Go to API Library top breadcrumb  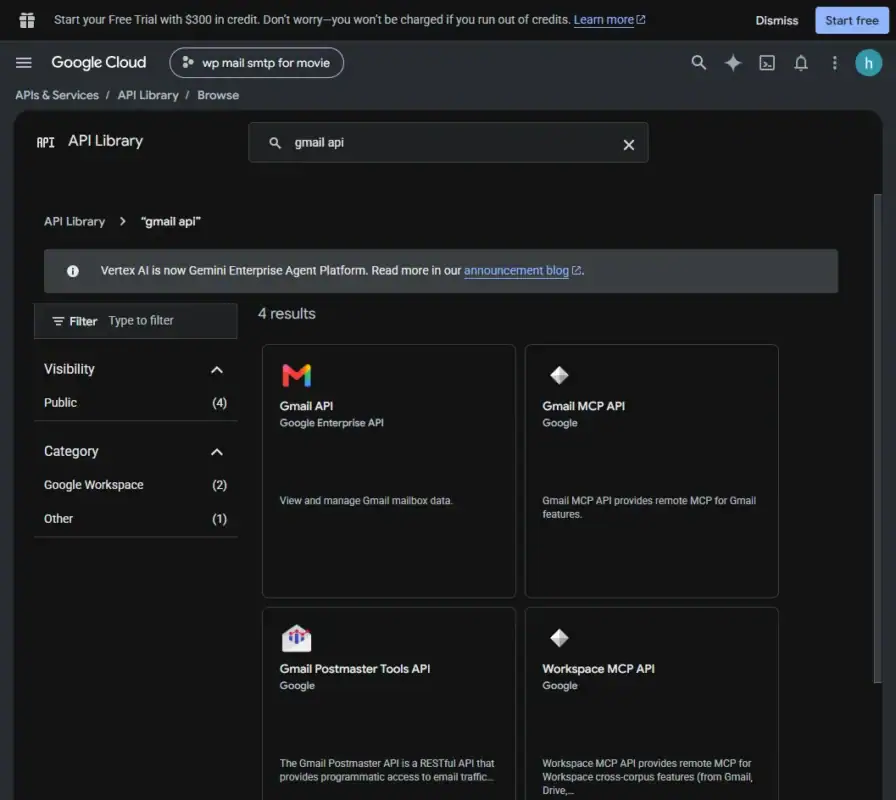[x=148, y=95]
